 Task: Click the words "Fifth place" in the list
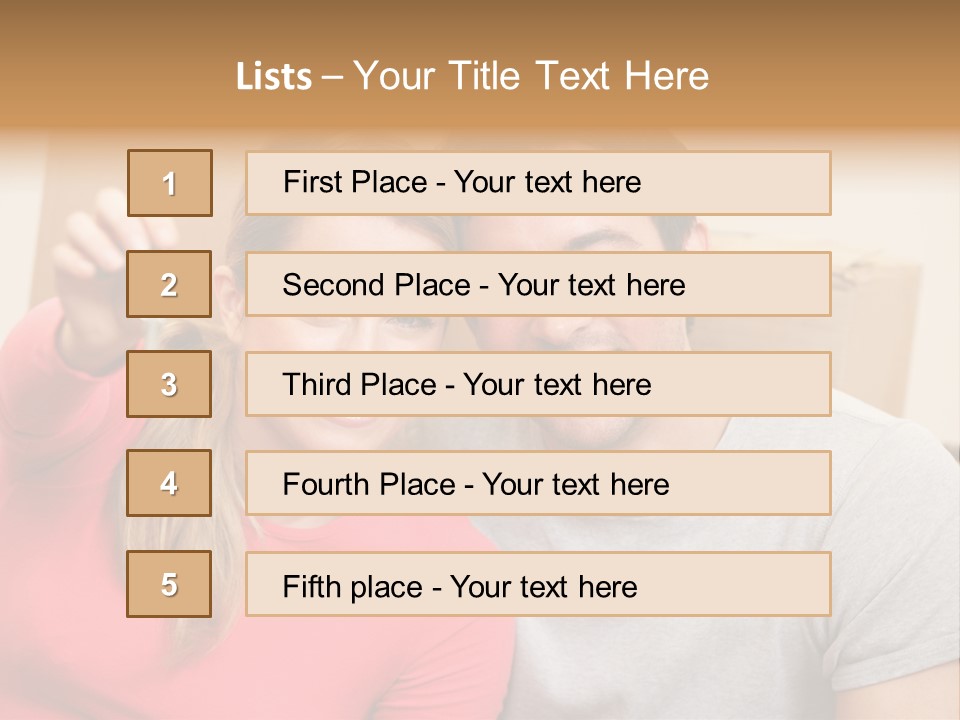click(352, 586)
